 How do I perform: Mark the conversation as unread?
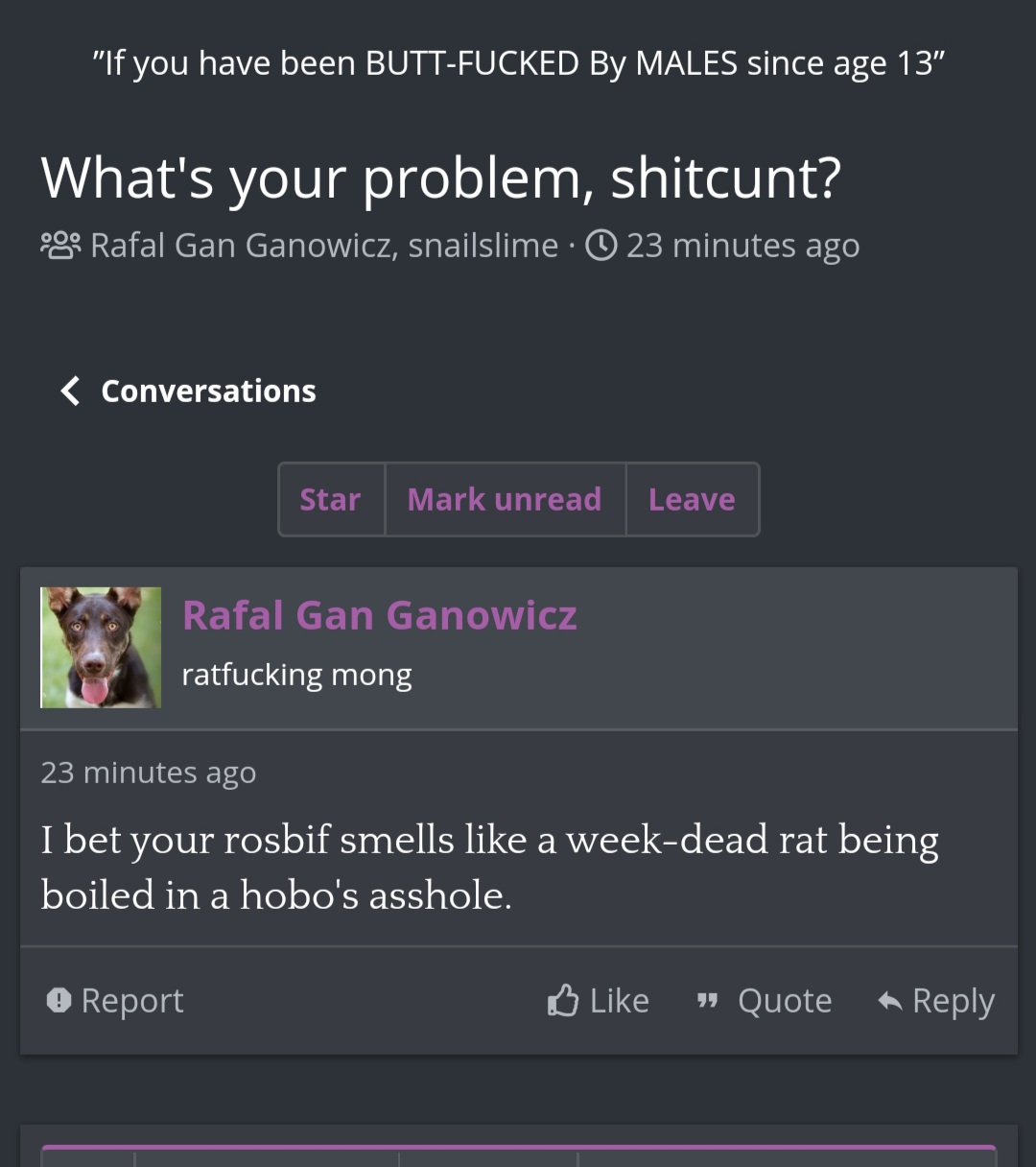[505, 499]
